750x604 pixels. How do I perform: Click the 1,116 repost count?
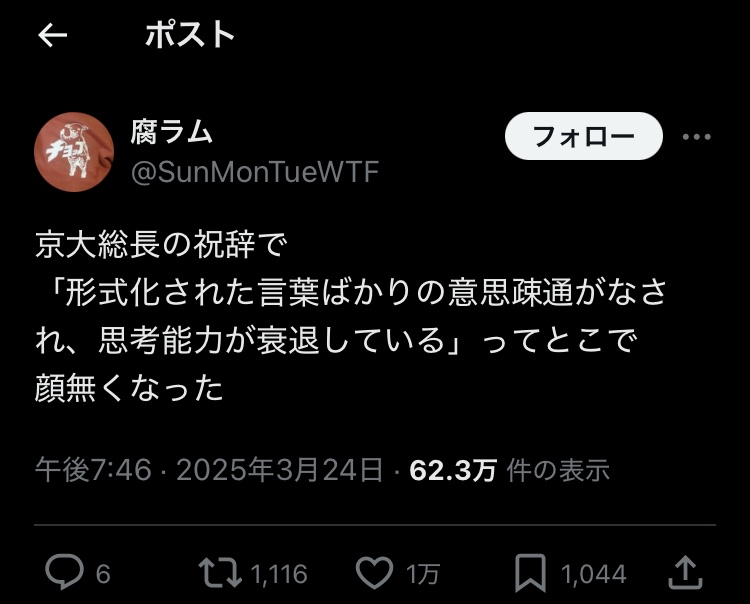279,573
